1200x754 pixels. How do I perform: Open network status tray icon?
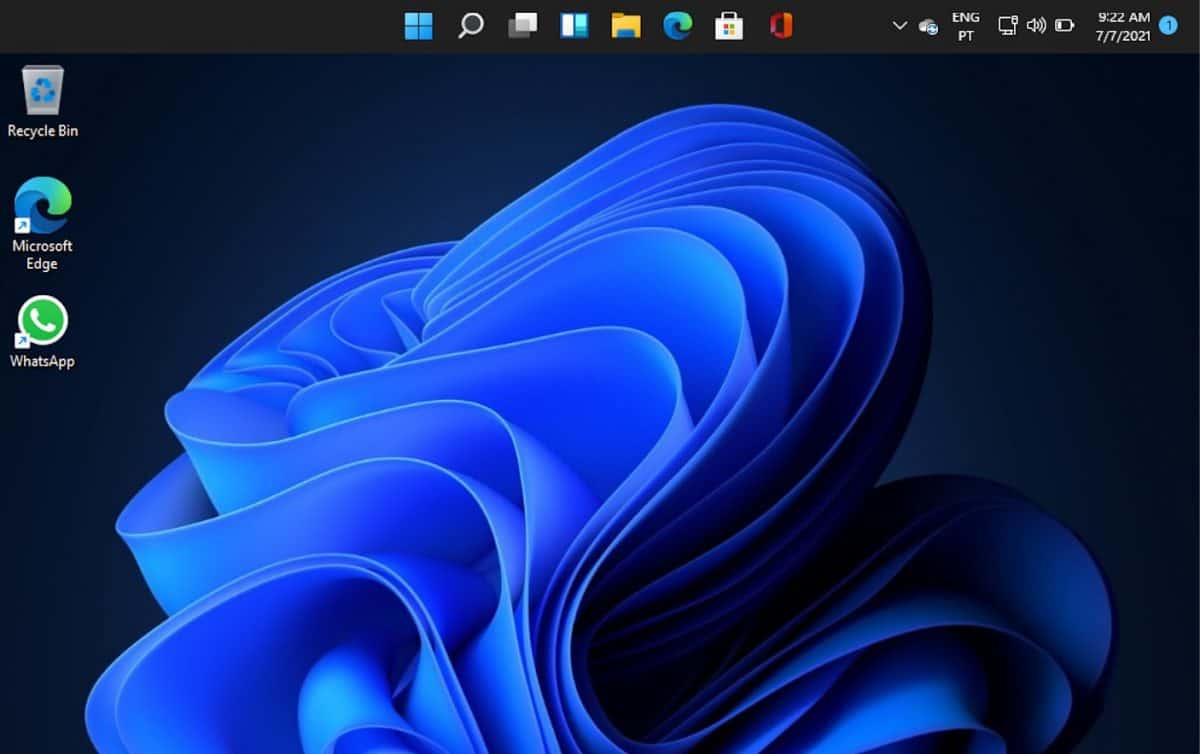tap(1008, 26)
